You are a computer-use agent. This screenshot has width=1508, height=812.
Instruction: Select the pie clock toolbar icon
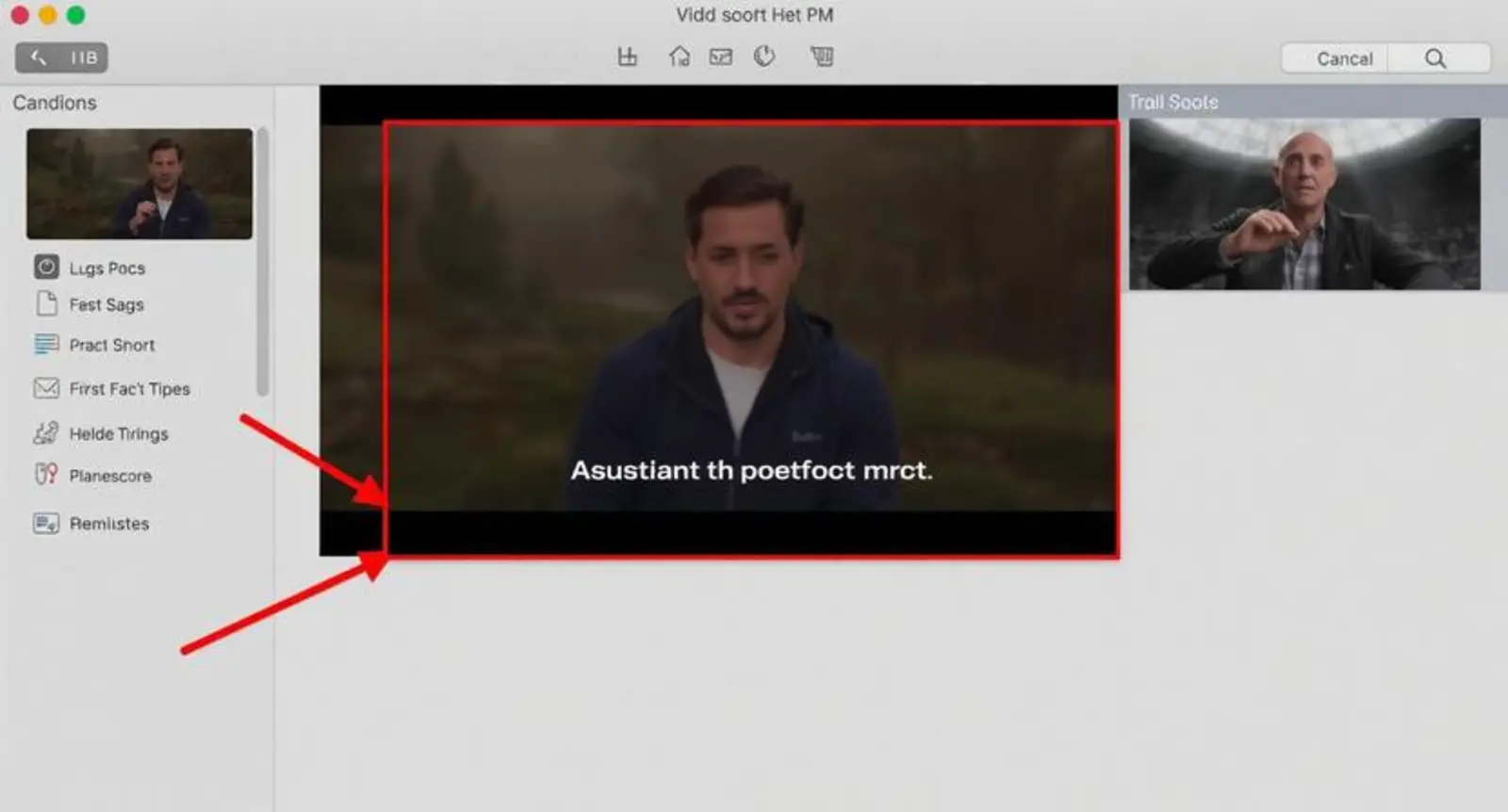pyautogui.click(x=764, y=57)
